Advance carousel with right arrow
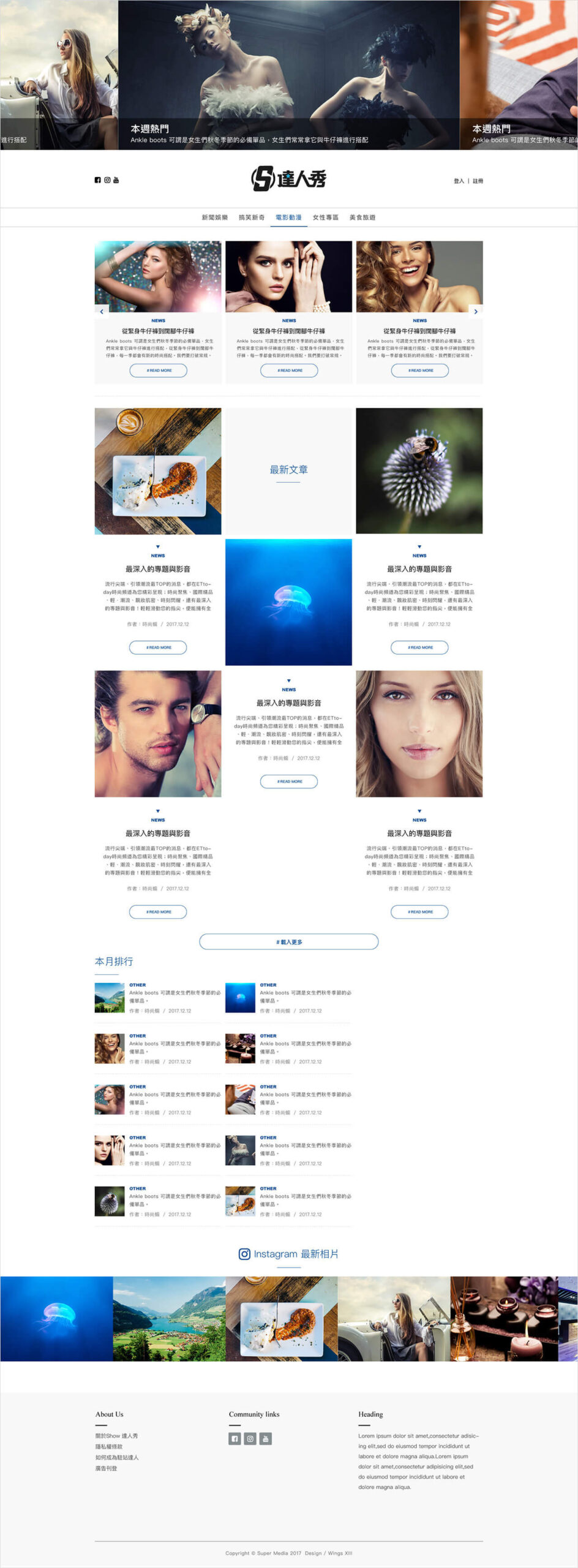This screenshot has width=578, height=1568. (x=476, y=311)
